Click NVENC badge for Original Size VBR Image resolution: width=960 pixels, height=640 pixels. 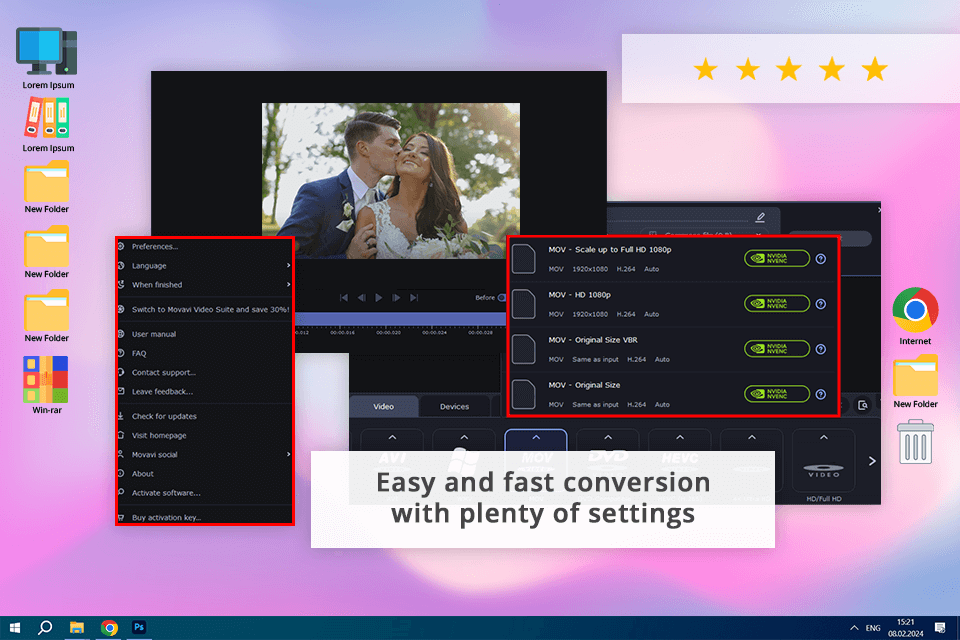click(x=777, y=348)
